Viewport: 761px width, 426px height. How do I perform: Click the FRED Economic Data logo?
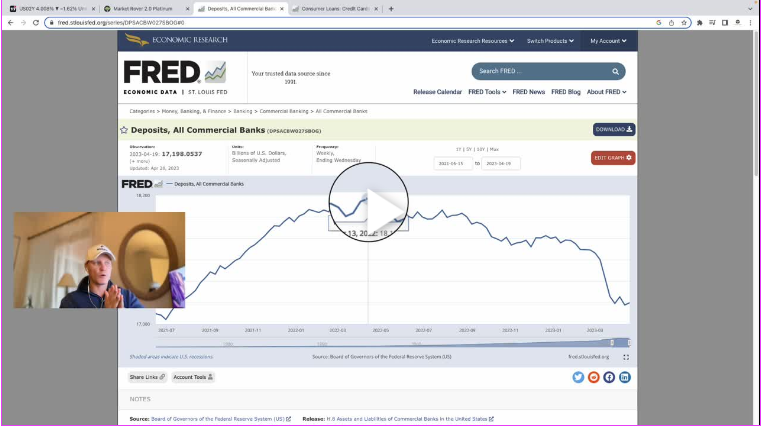point(175,78)
